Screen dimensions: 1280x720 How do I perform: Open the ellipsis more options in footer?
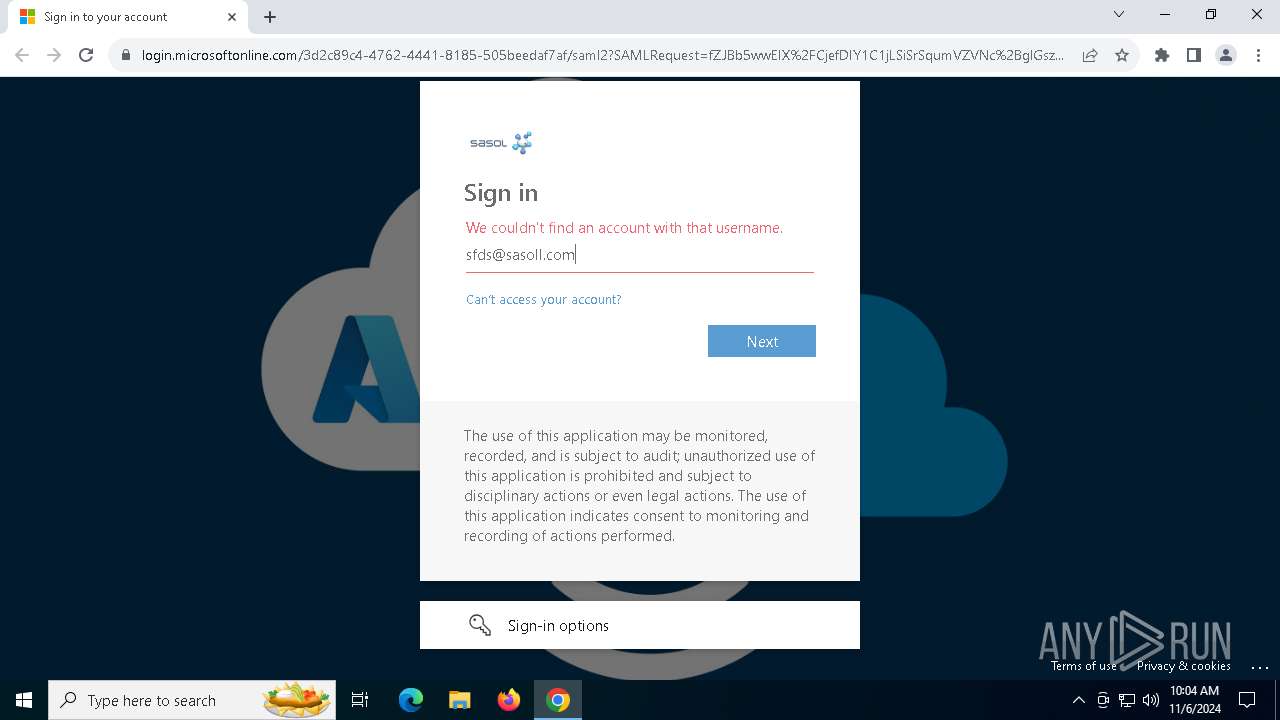point(1260,666)
